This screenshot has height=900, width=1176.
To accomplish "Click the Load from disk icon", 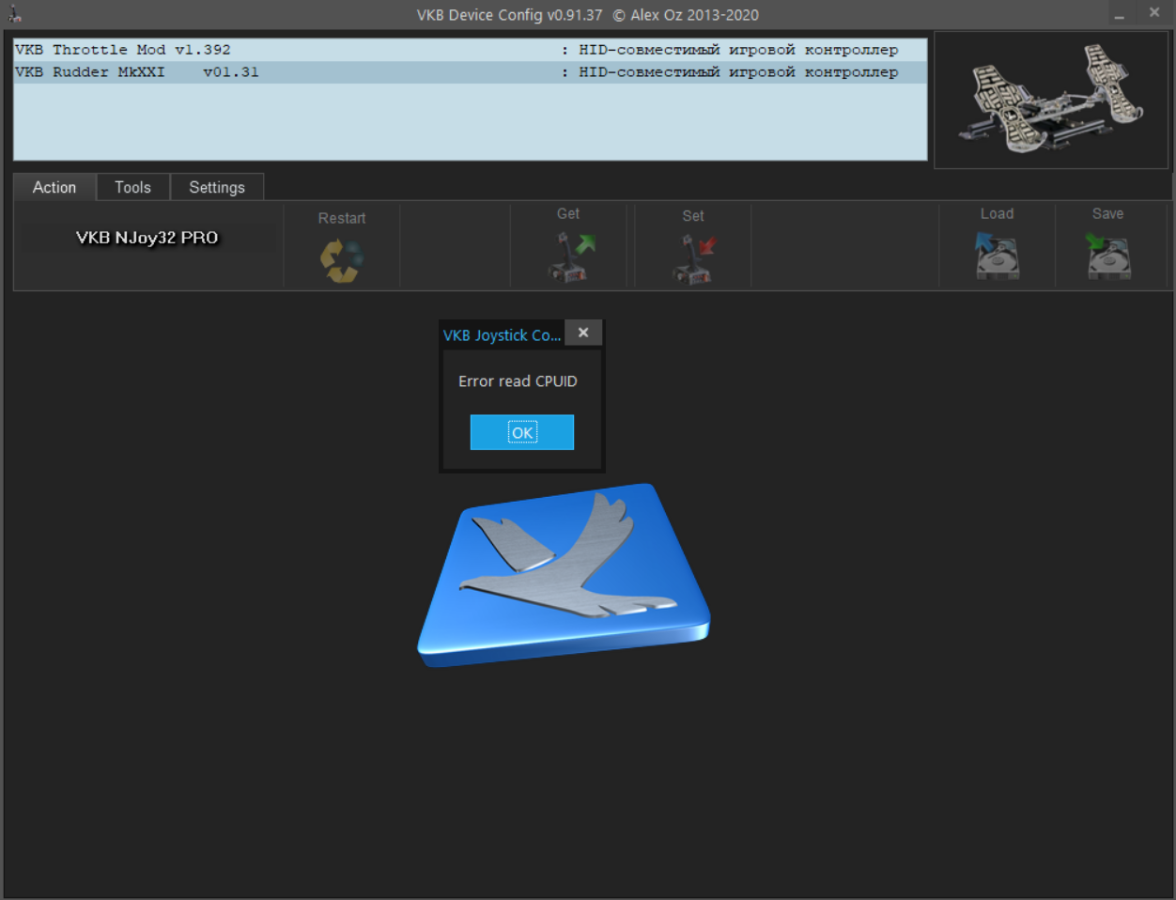I will tap(996, 255).
